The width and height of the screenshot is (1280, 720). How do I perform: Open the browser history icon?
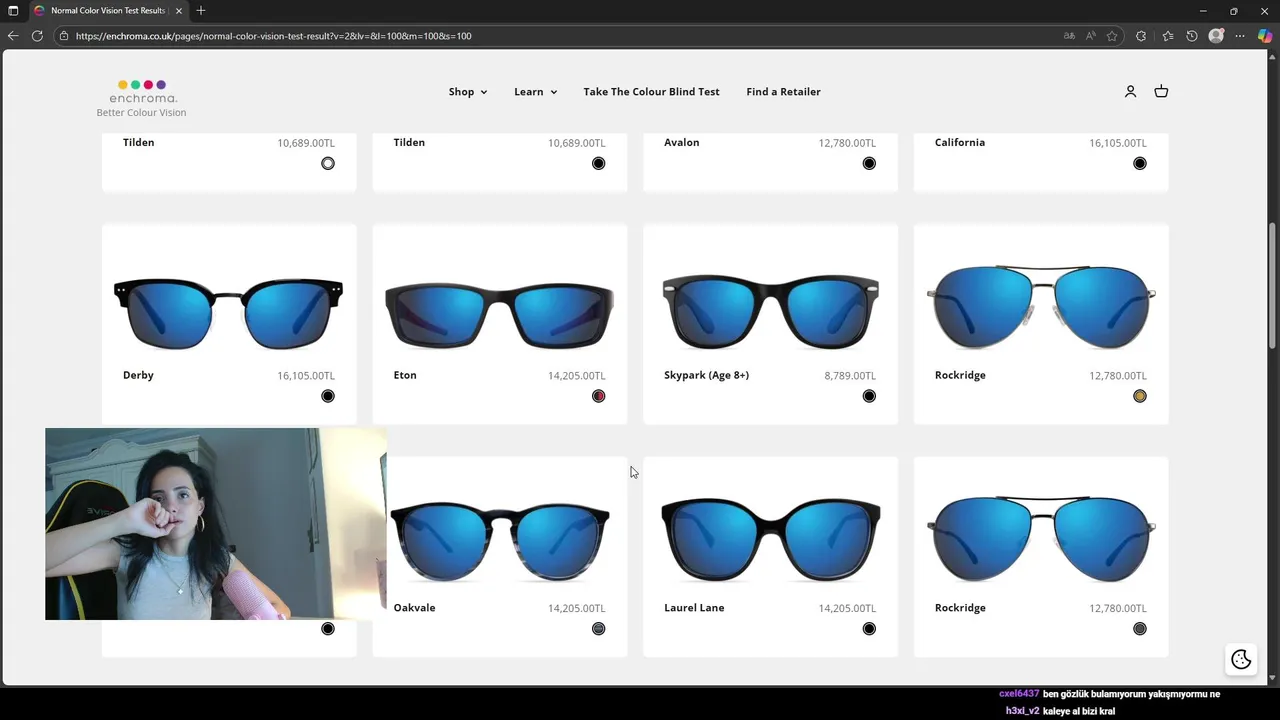[x=1191, y=36]
